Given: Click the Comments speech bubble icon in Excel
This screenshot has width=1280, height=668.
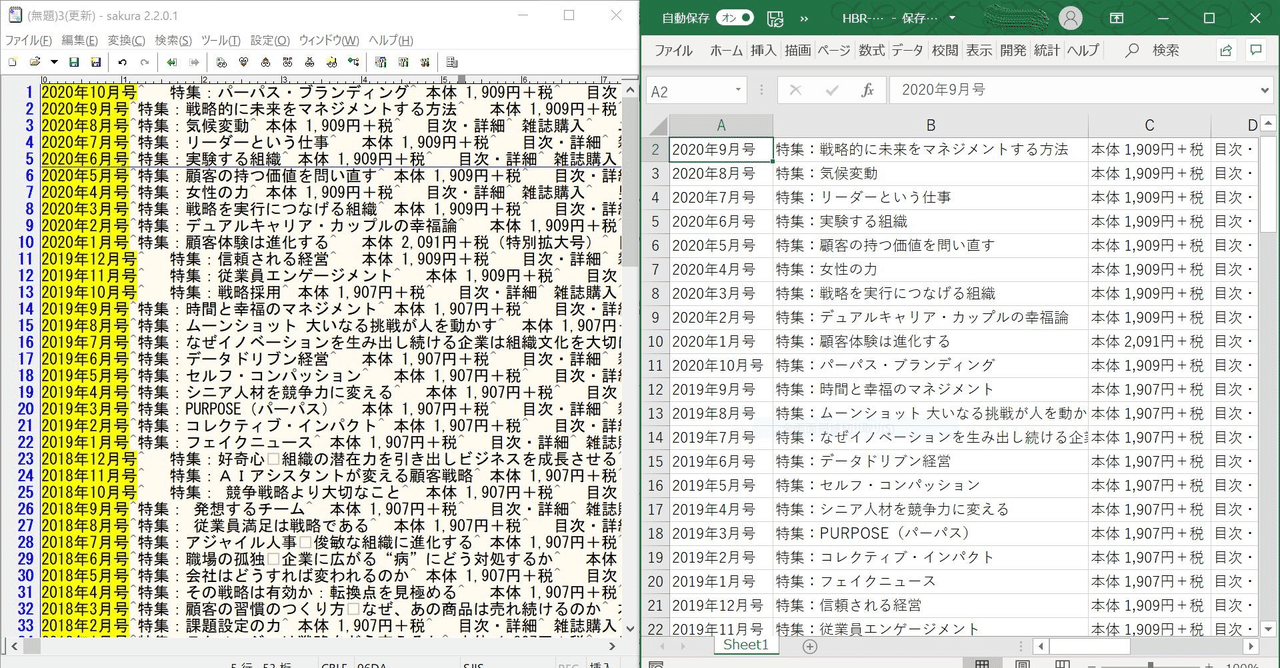Looking at the screenshot, I should 1256,50.
